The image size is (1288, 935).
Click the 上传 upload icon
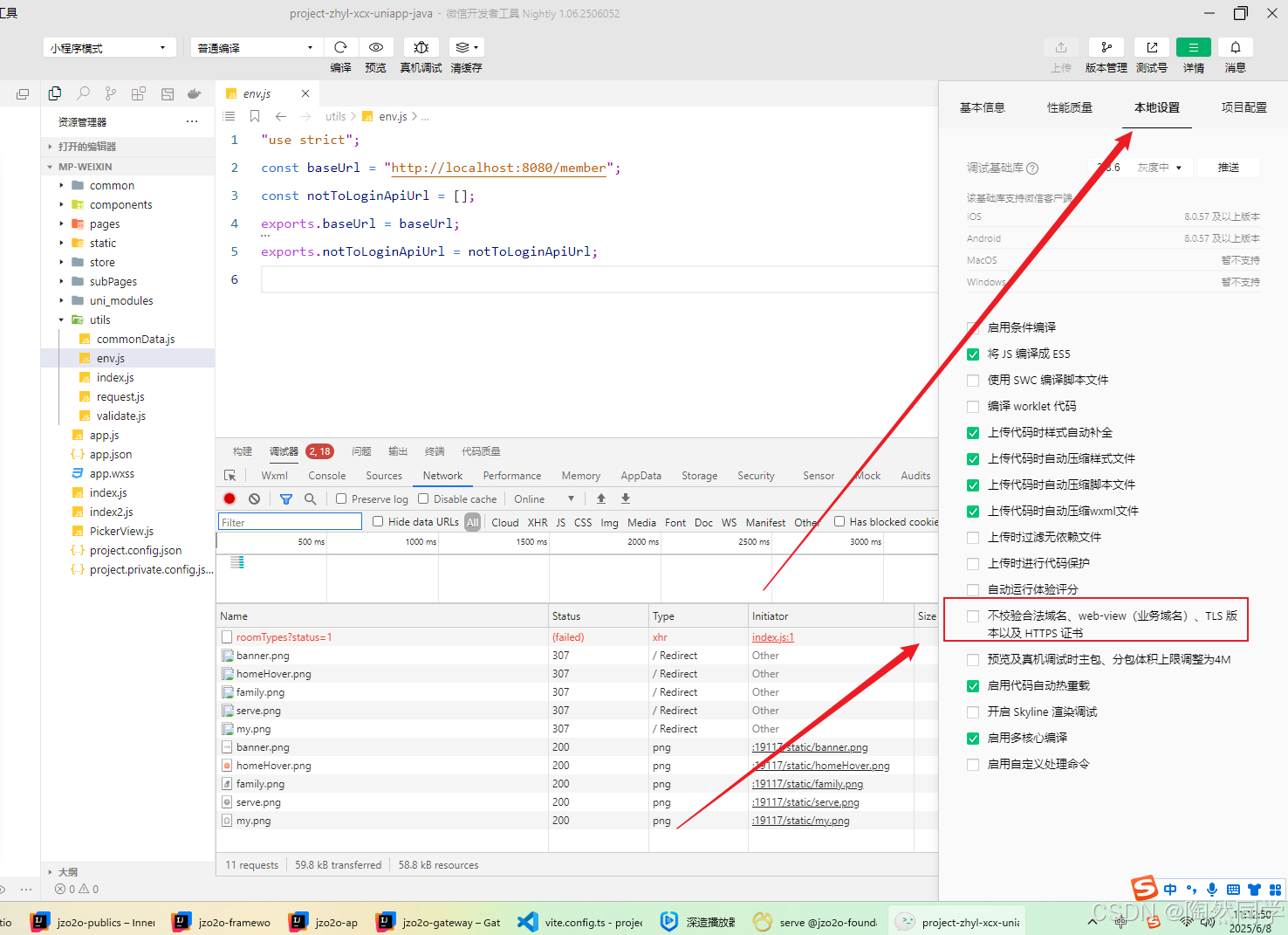tap(1061, 48)
